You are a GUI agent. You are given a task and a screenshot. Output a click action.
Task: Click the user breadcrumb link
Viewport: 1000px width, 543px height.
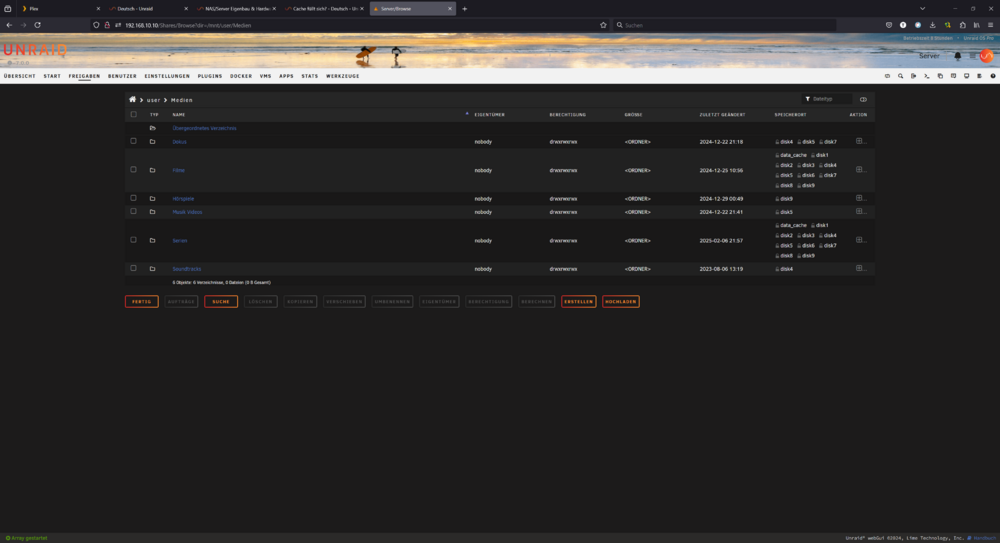coord(154,100)
